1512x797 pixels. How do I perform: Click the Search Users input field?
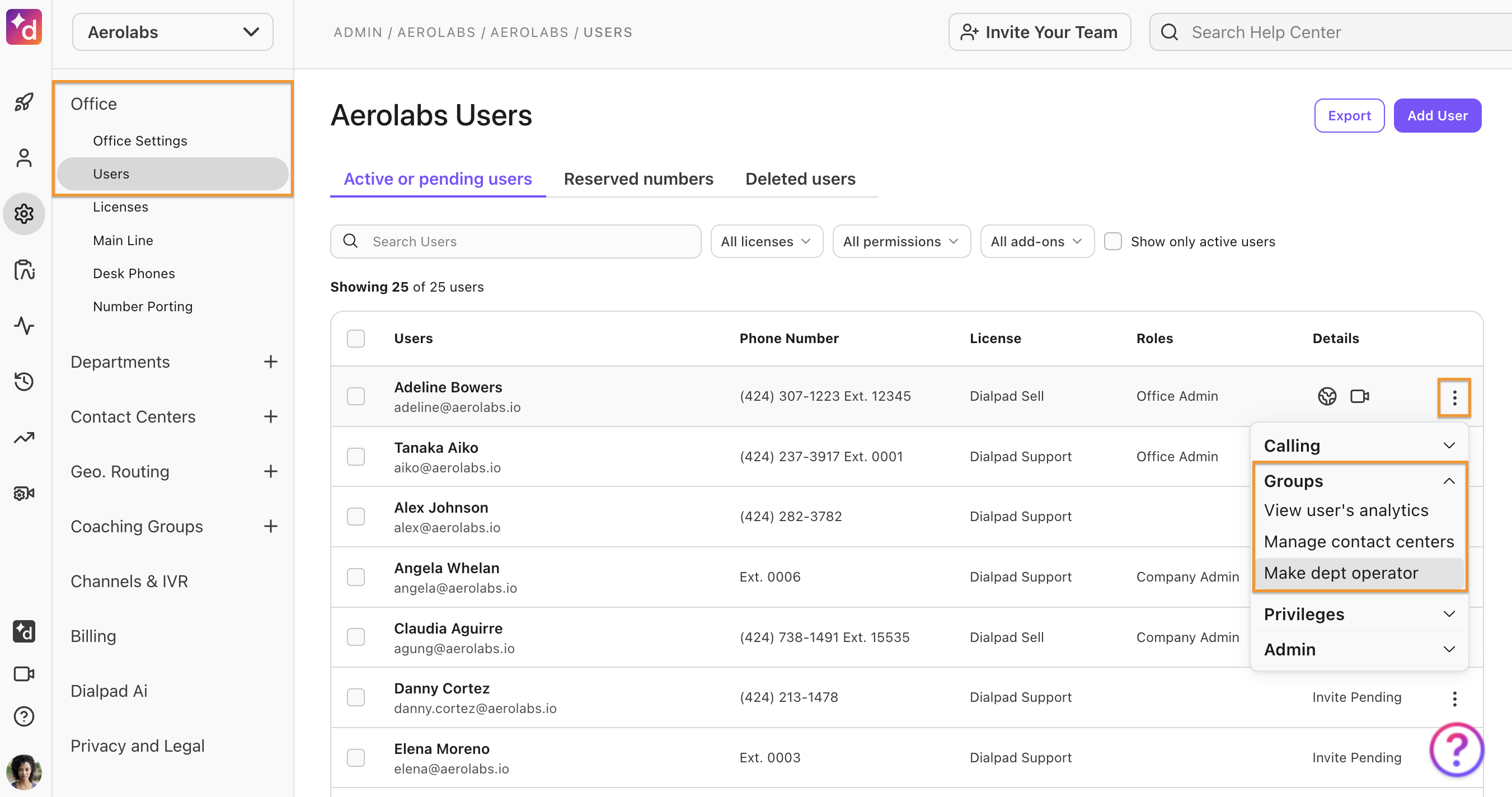[x=515, y=241]
